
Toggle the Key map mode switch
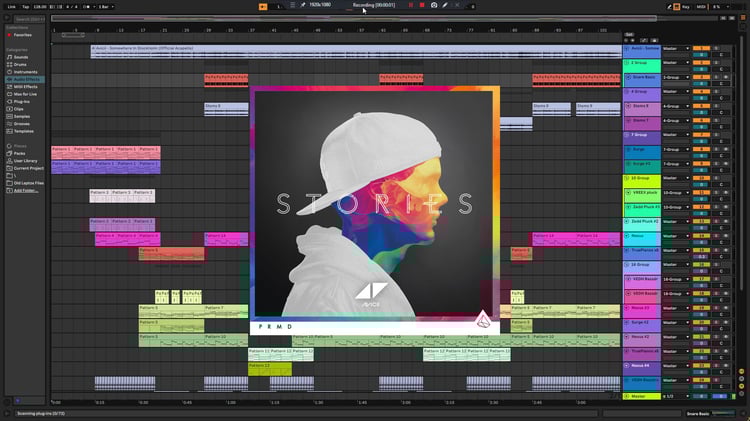point(685,7)
